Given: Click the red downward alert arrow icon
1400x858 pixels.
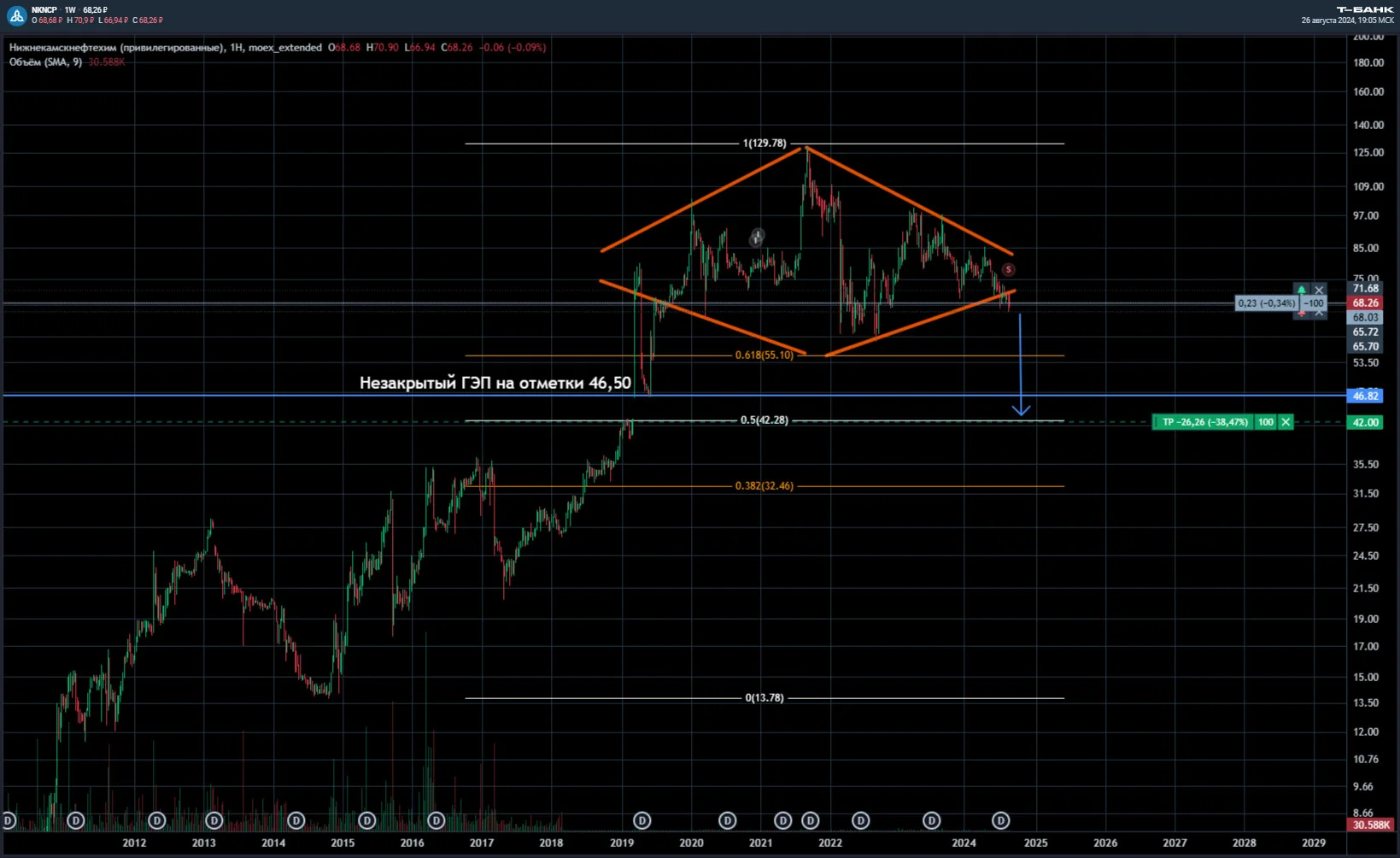Looking at the screenshot, I should [x=1301, y=314].
